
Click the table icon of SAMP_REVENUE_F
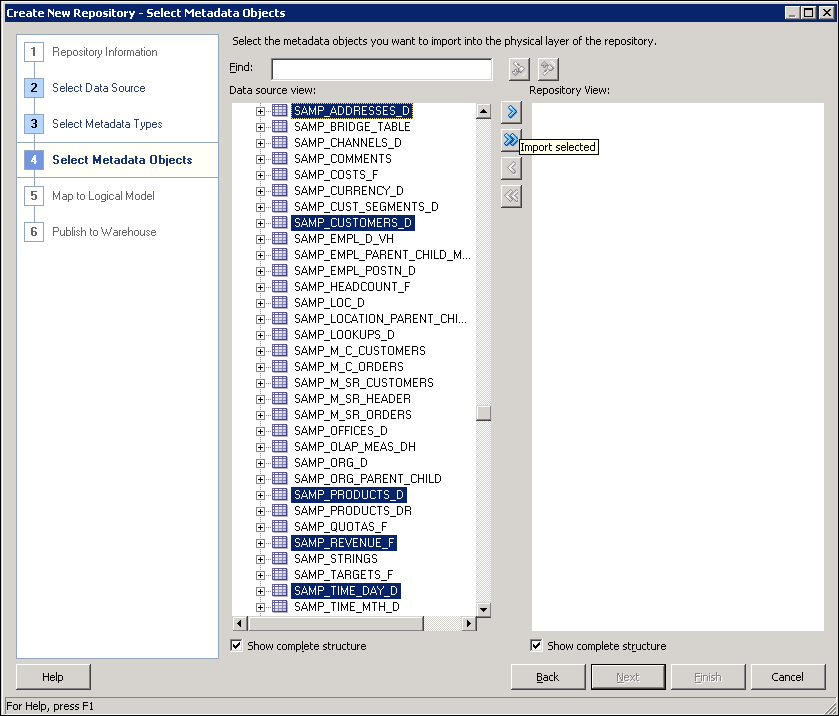279,543
